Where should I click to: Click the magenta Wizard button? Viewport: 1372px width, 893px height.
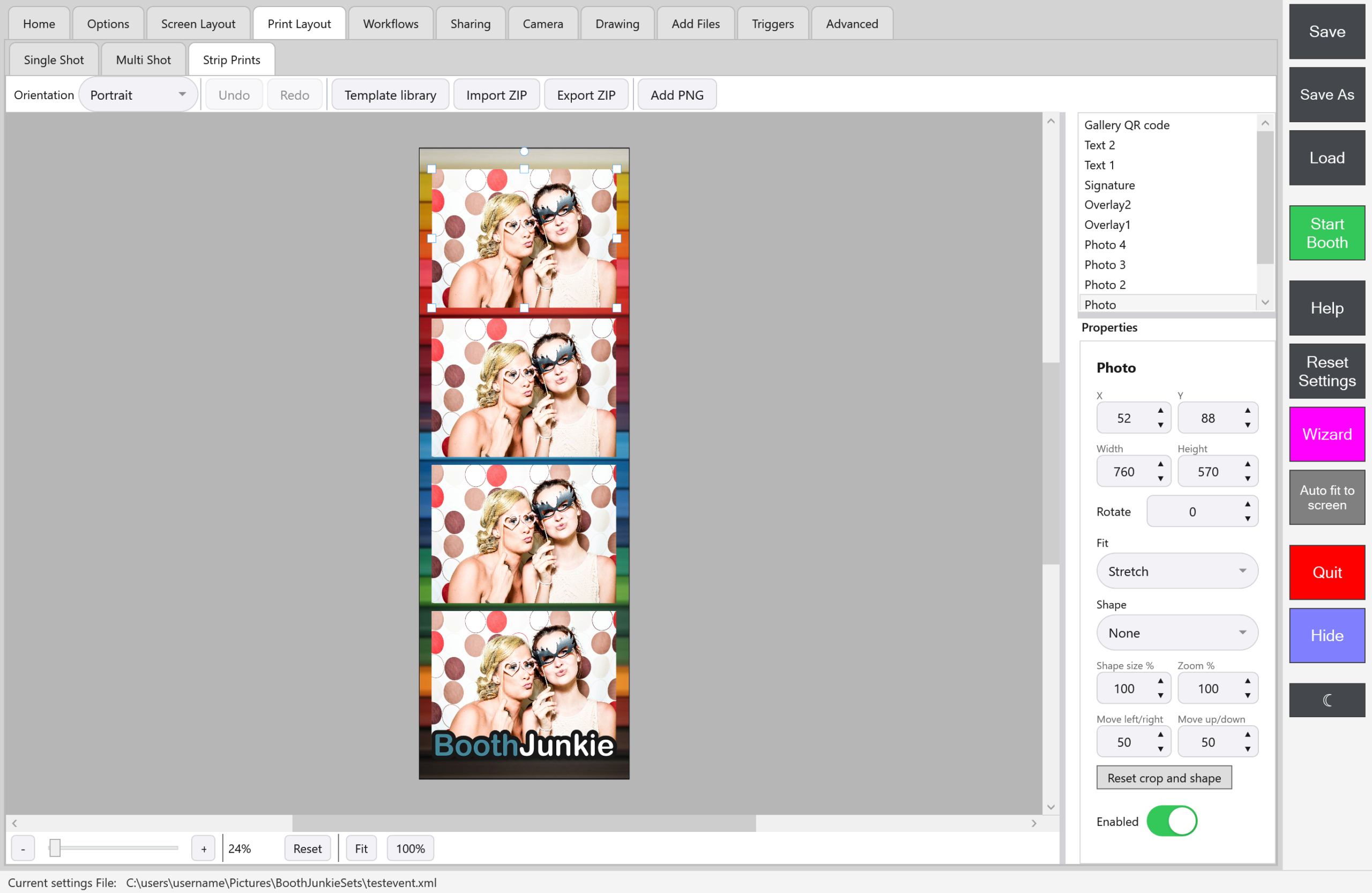(x=1326, y=434)
